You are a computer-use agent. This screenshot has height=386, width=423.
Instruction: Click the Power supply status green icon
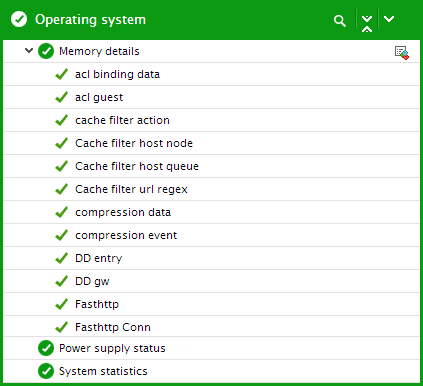pyautogui.click(x=46, y=348)
